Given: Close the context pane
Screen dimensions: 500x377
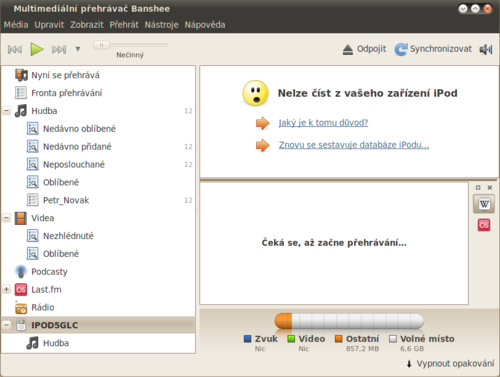Looking at the screenshot, I should point(490,188).
